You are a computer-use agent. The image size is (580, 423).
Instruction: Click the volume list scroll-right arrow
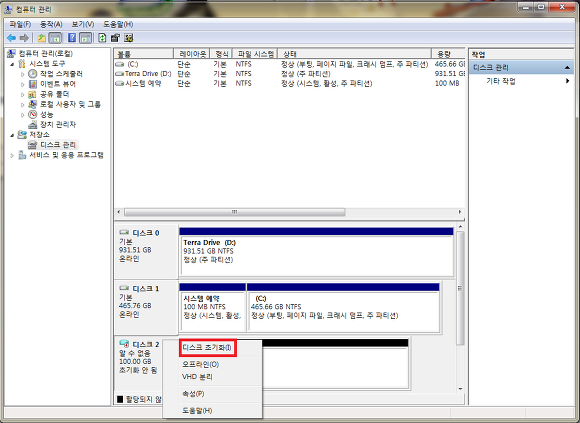[460, 212]
